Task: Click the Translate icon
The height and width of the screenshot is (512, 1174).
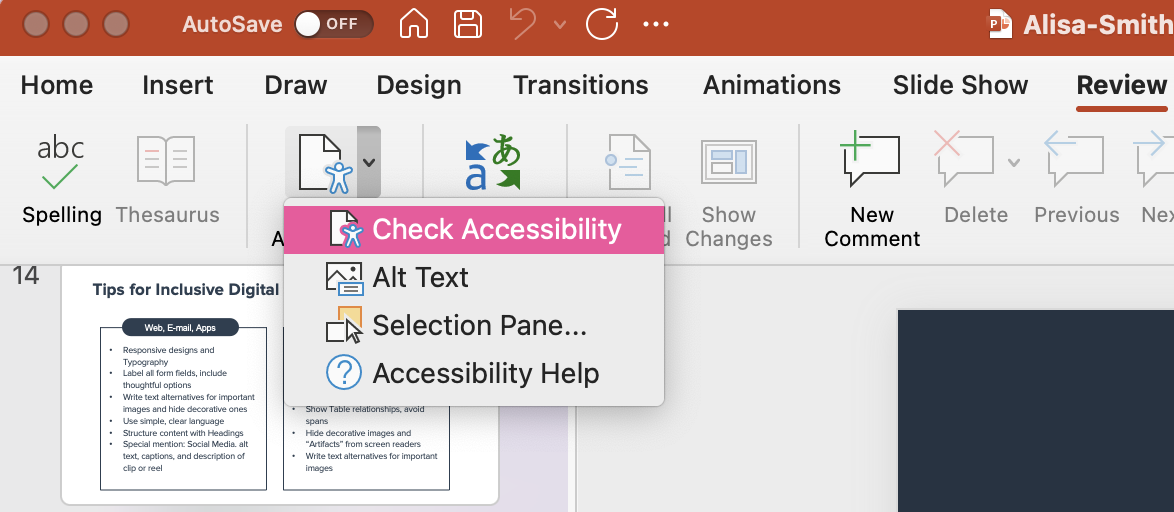Action: [494, 163]
